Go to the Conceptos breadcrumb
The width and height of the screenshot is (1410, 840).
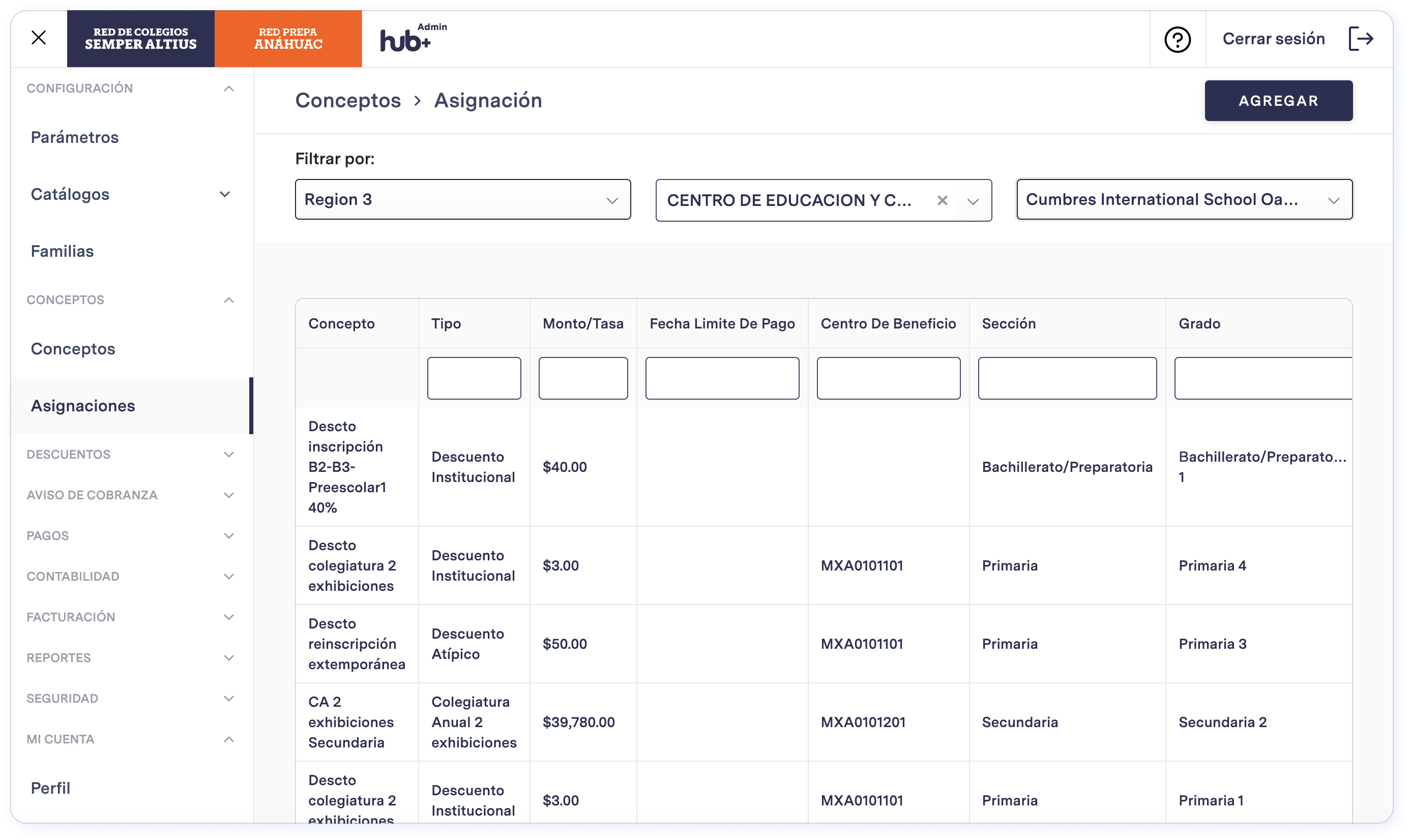point(348,100)
